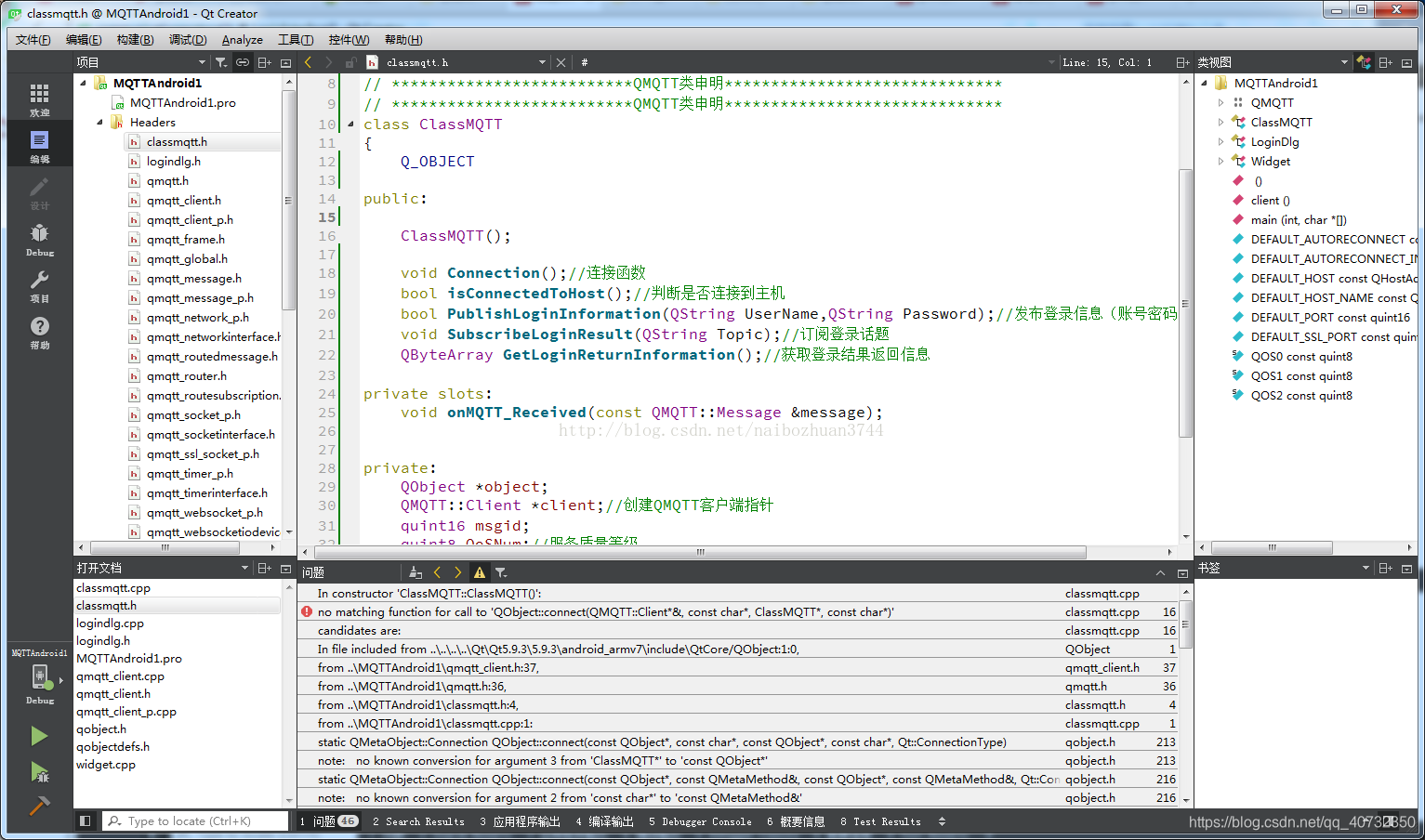Click the class view filter icon
Viewport: 1425px width, 840px height.
click(1364, 62)
